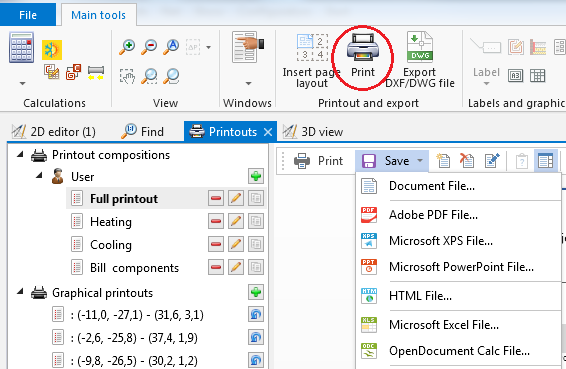566x369 pixels.
Task: Add a new User printout with green plus
Action: (x=256, y=176)
